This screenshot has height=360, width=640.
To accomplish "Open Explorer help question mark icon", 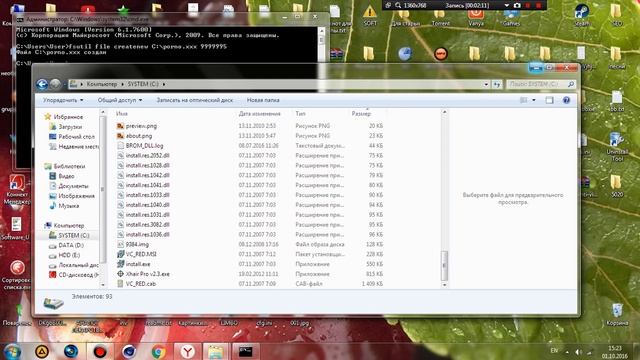I will pyautogui.click(x=566, y=100).
